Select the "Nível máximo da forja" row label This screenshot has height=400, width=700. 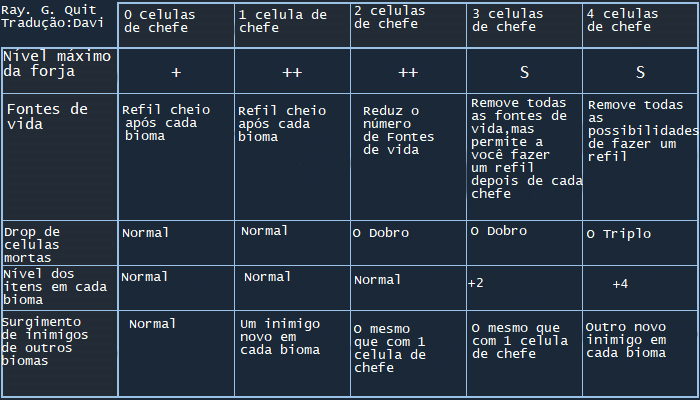[x=58, y=64]
